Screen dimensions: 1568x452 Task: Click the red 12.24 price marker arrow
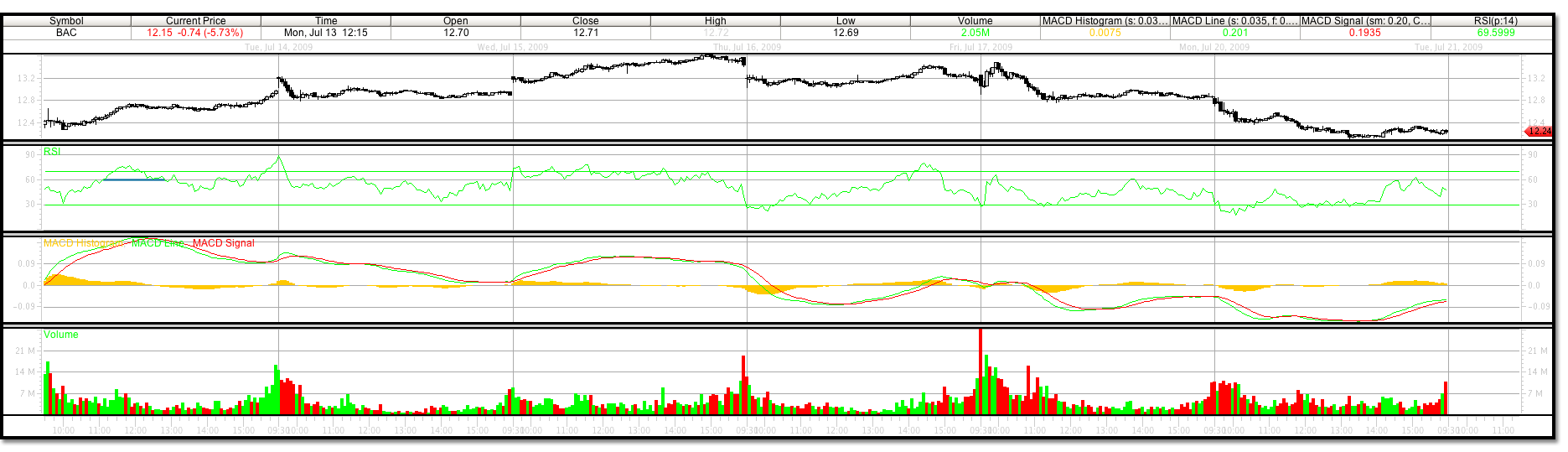click(x=1538, y=131)
